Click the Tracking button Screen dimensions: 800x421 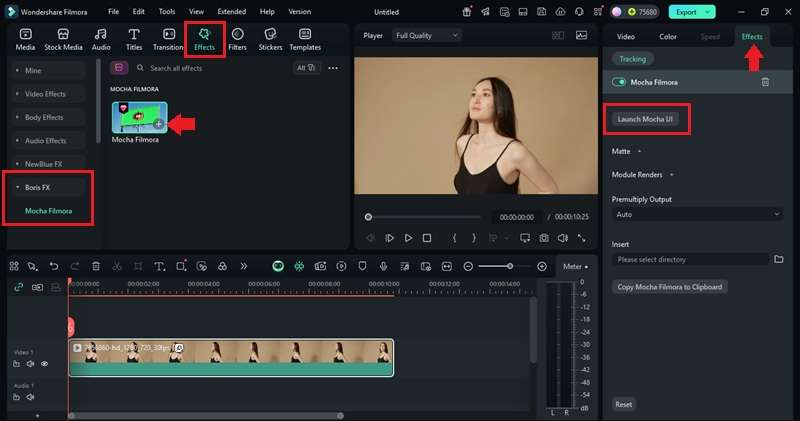[x=633, y=59]
